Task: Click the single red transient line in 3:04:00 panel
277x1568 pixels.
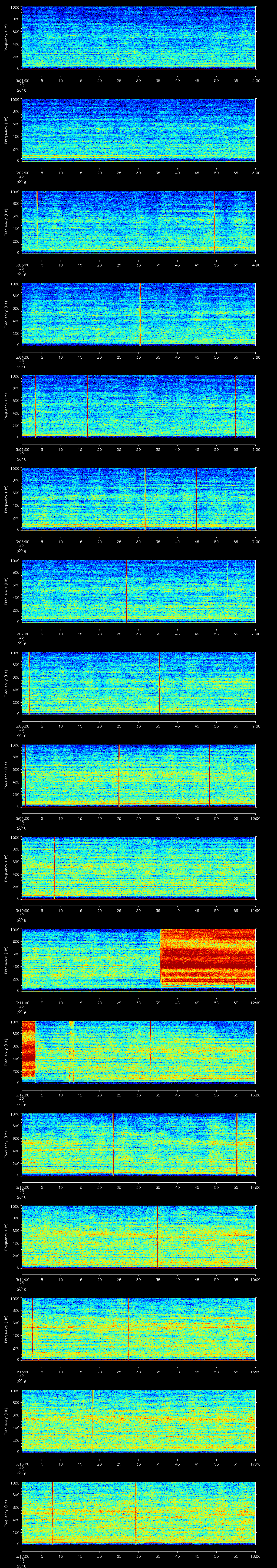Action: 141,314
